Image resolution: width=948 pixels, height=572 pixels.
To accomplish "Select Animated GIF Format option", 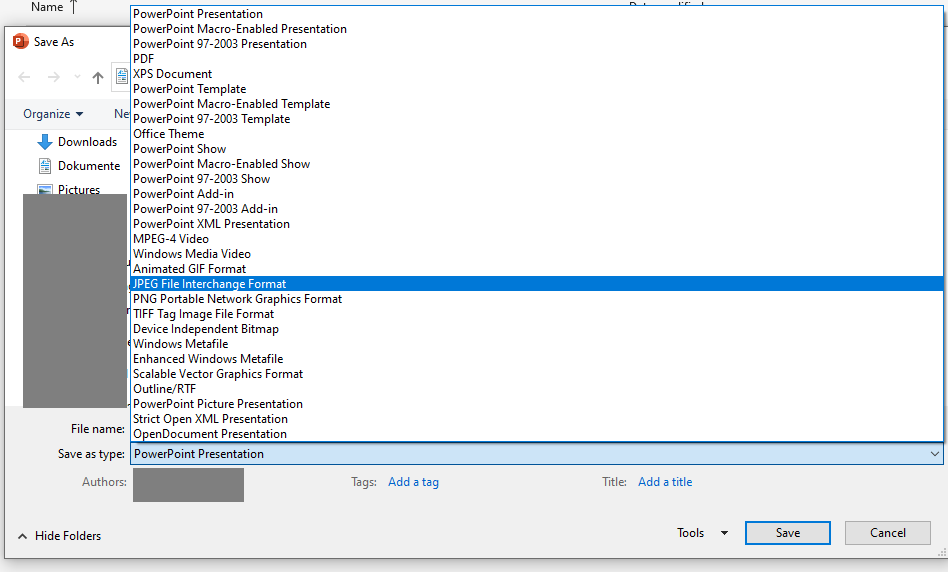I will click(x=189, y=269).
